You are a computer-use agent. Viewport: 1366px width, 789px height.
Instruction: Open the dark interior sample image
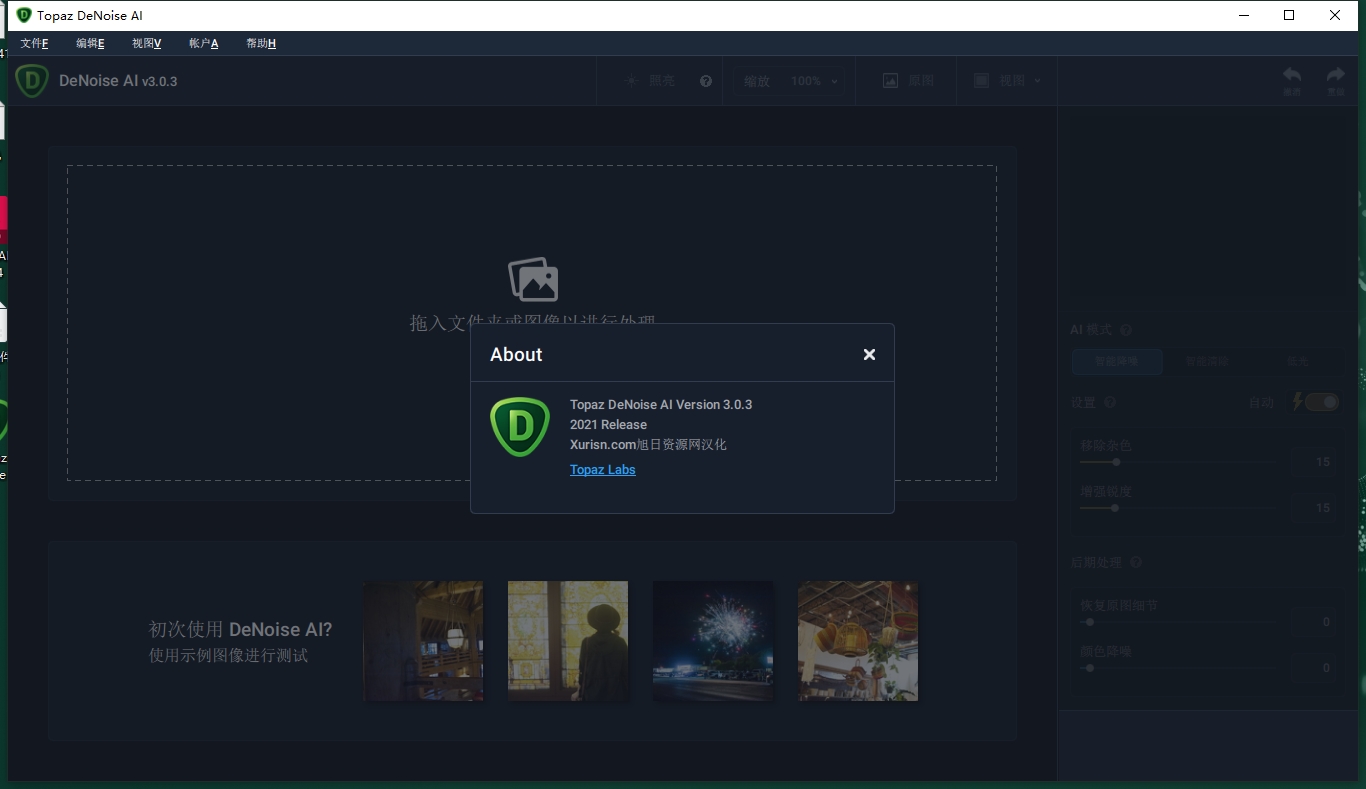click(x=423, y=641)
